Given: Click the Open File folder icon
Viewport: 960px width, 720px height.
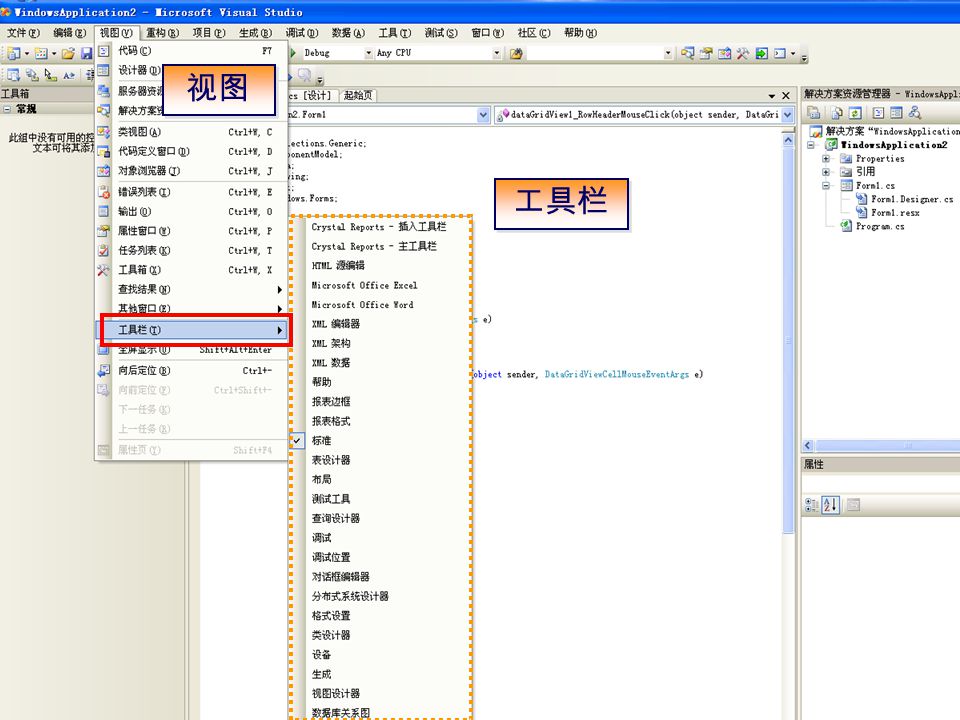Looking at the screenshot, I should 68,53.
